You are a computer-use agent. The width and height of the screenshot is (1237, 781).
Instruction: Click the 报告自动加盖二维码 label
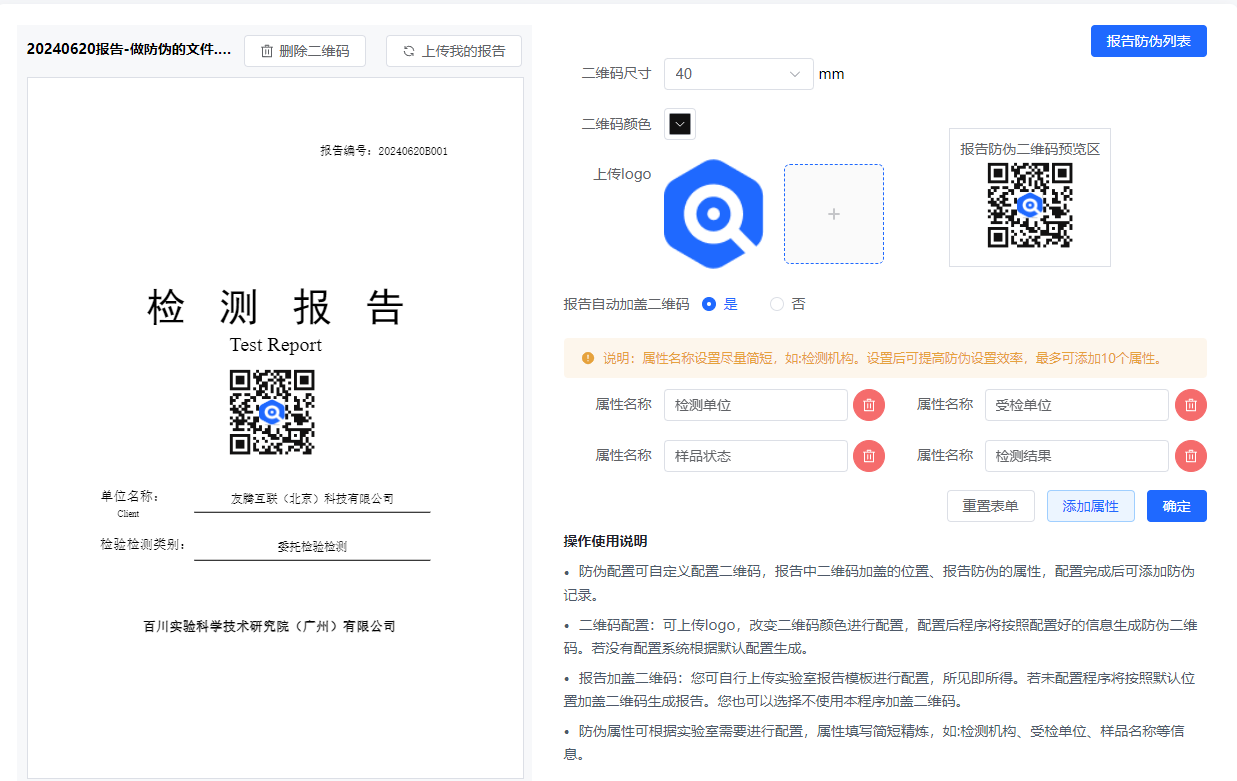[626, 304]
